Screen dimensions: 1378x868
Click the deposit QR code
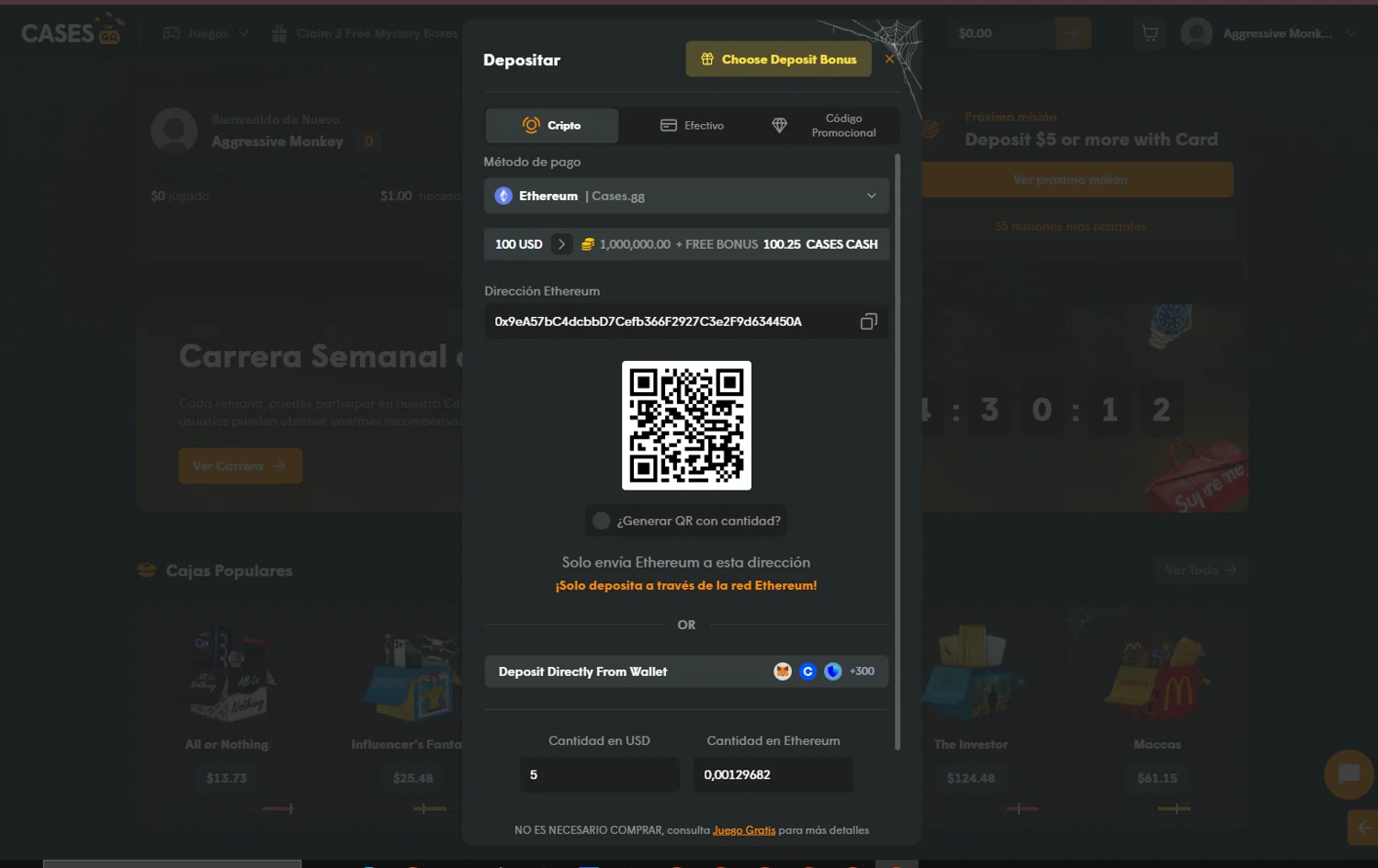(686, 425)
